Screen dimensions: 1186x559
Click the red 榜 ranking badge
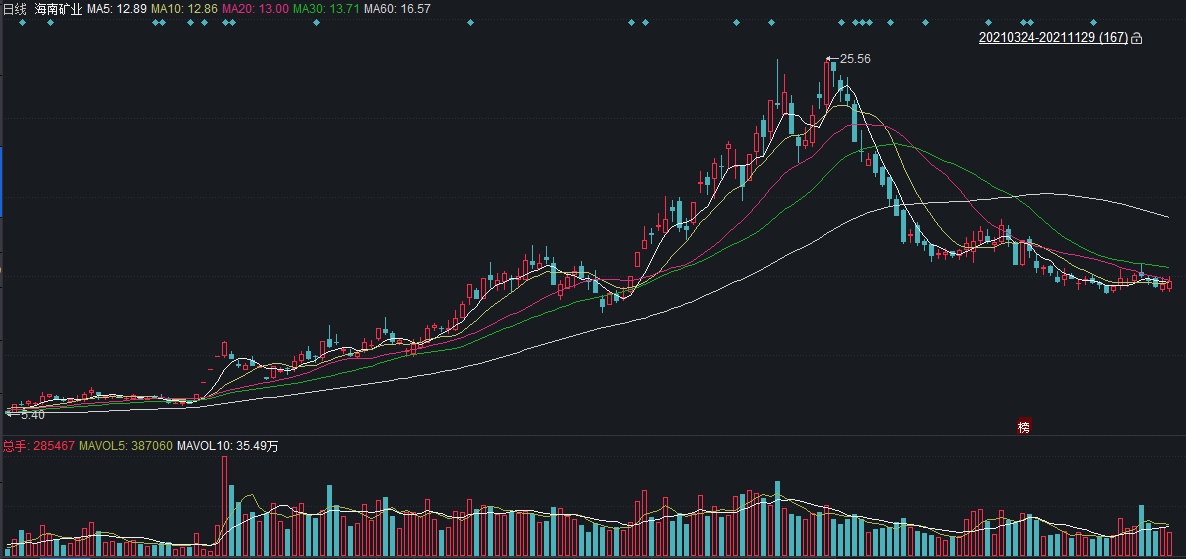coord(1023,427)
